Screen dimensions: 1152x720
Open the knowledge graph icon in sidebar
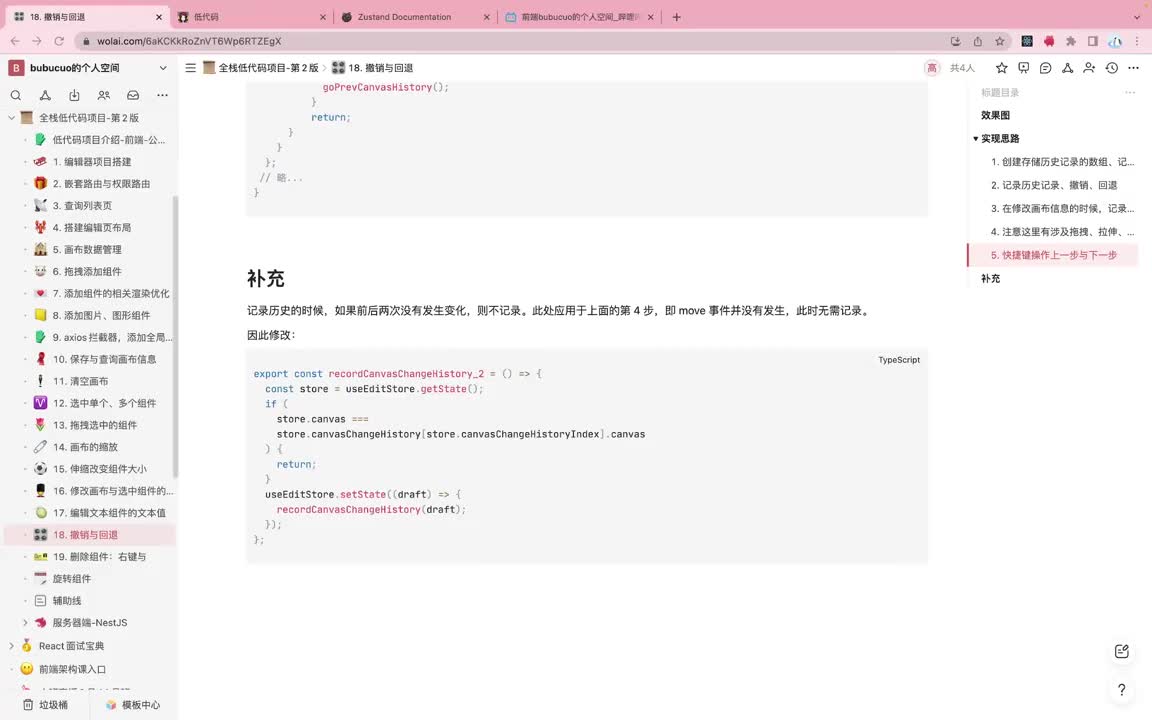(x=45, y=95)
